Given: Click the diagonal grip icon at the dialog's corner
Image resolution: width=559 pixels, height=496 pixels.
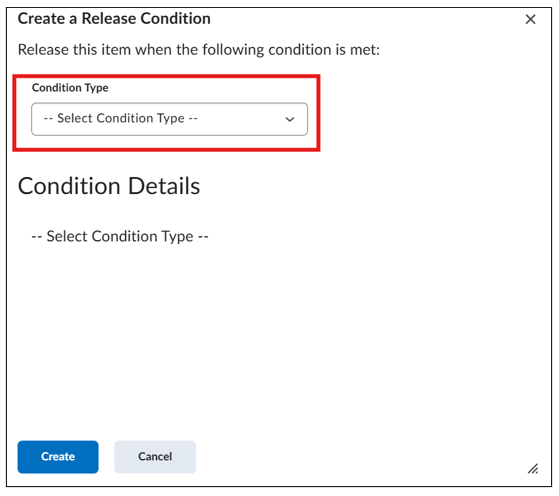Looking at the screenshot, I should [533, 469].
